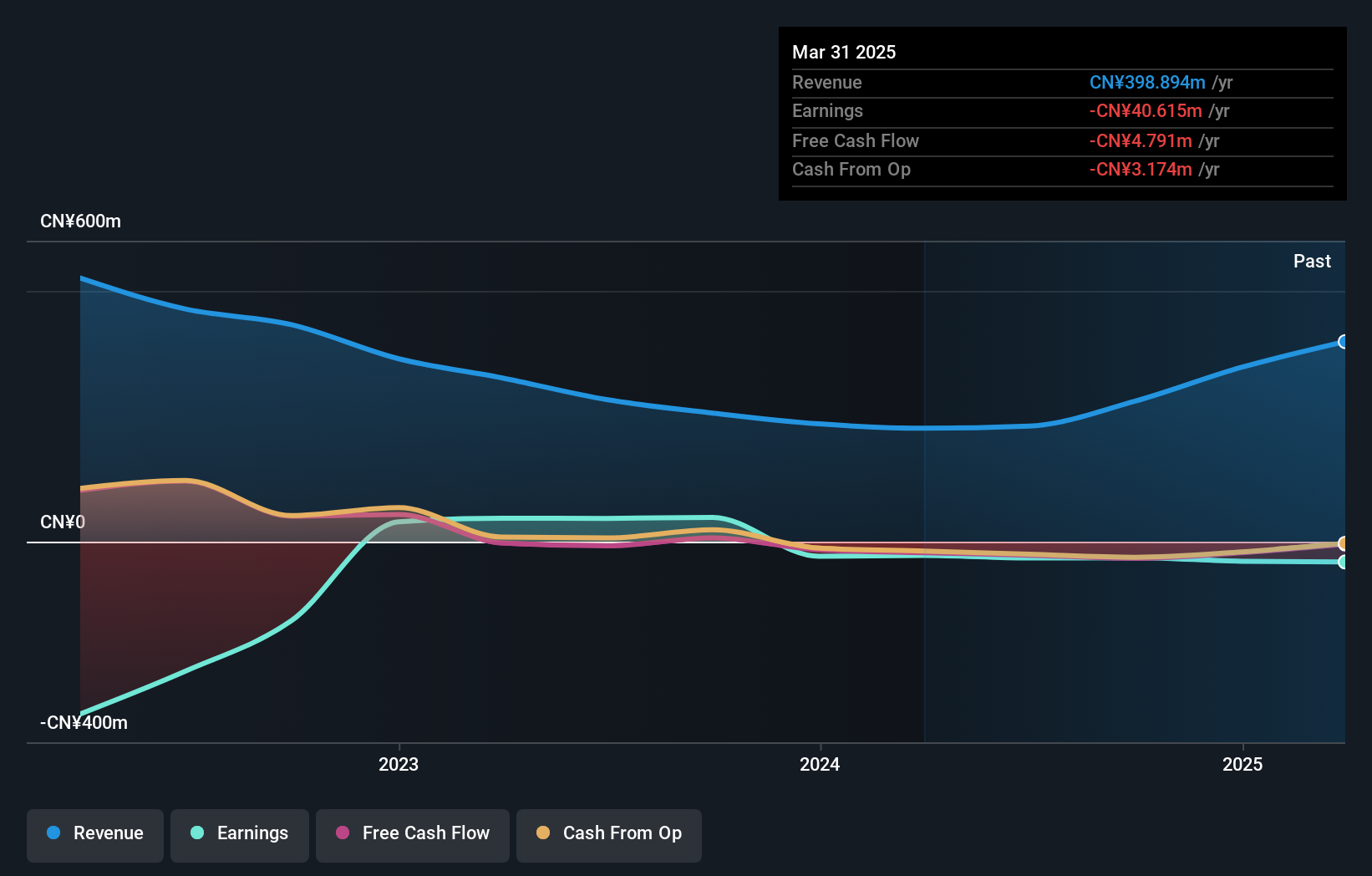Click the -CN¥400m y-axis label

click(84, 723)
